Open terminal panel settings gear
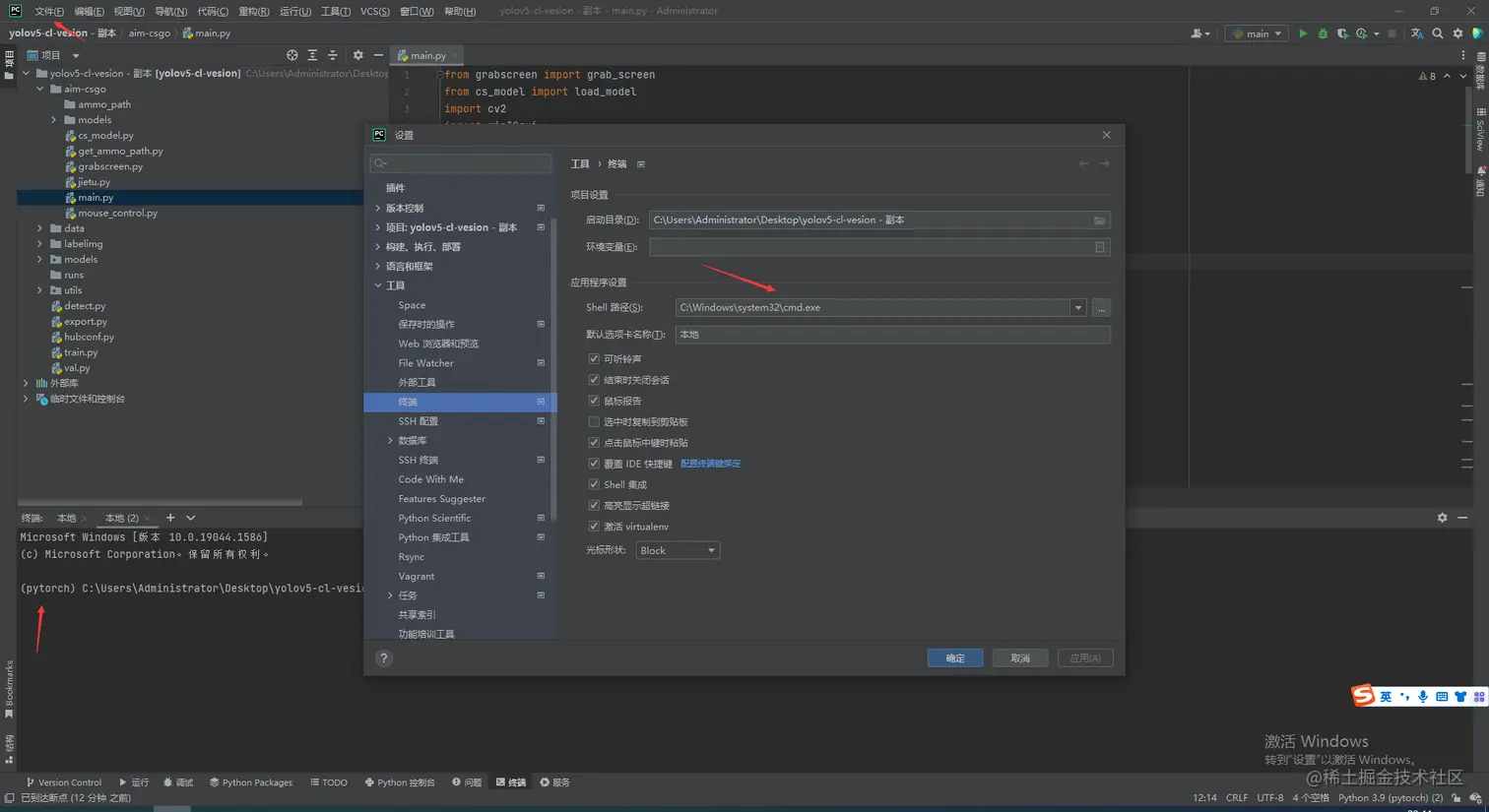The image size is (1489, 812). 1443,518
